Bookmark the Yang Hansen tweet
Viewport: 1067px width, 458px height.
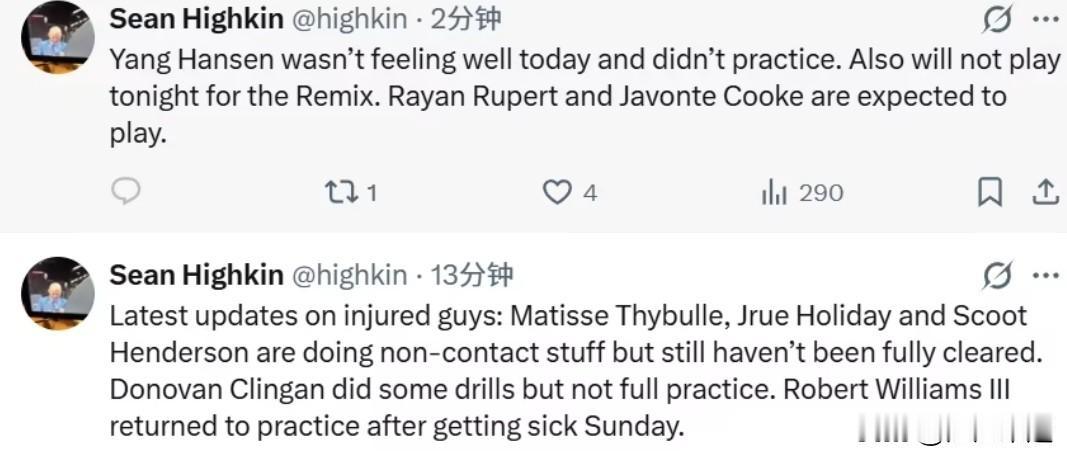coord(989,192)
